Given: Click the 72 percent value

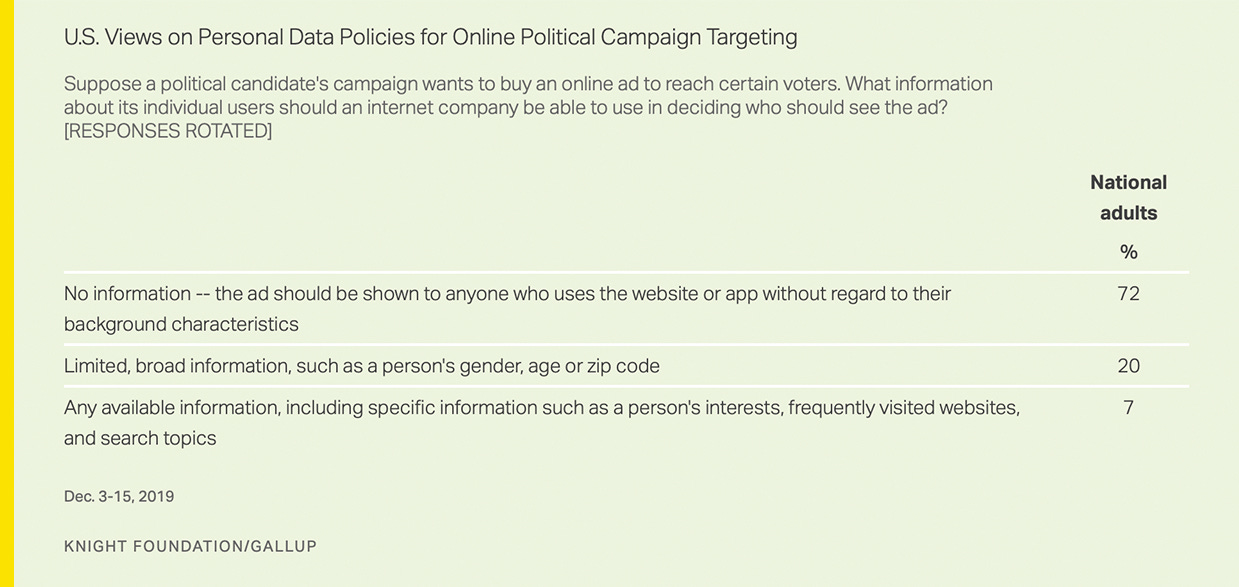Looking at the screenshot, I should [x=1129, y=294].
